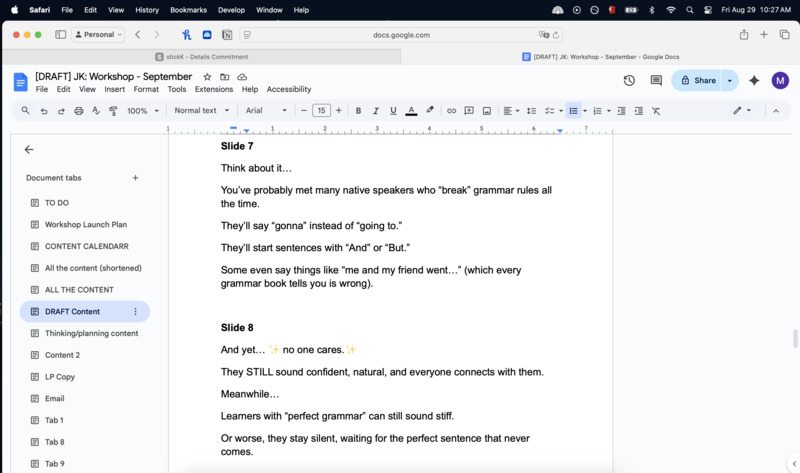Add a new document tab
The image size is (800, 473).
pos(135,178)
